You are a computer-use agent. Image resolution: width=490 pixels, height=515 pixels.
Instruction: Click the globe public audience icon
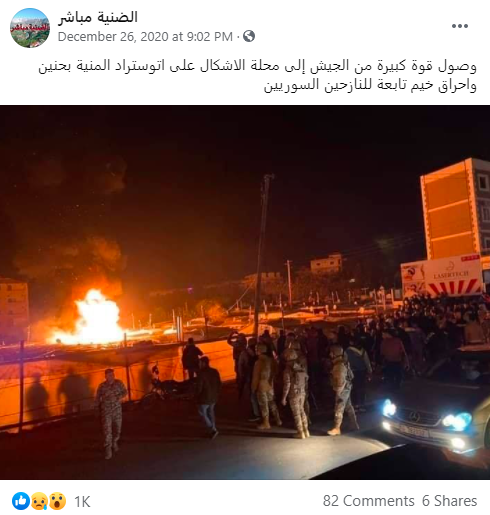[x=249, y=36]
